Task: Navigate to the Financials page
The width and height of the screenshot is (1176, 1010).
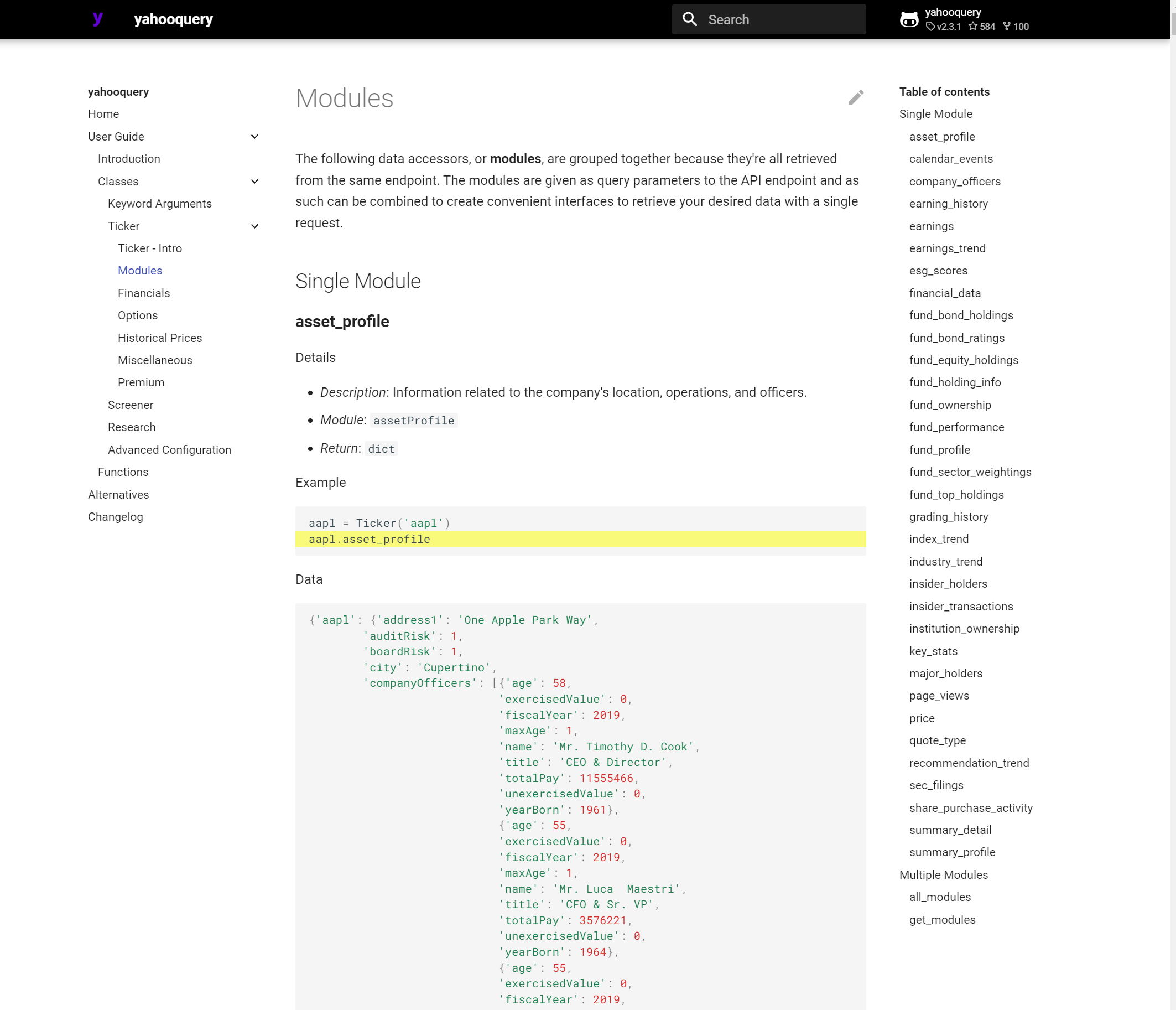Action: pyautogui.click(x=144, y=293)
